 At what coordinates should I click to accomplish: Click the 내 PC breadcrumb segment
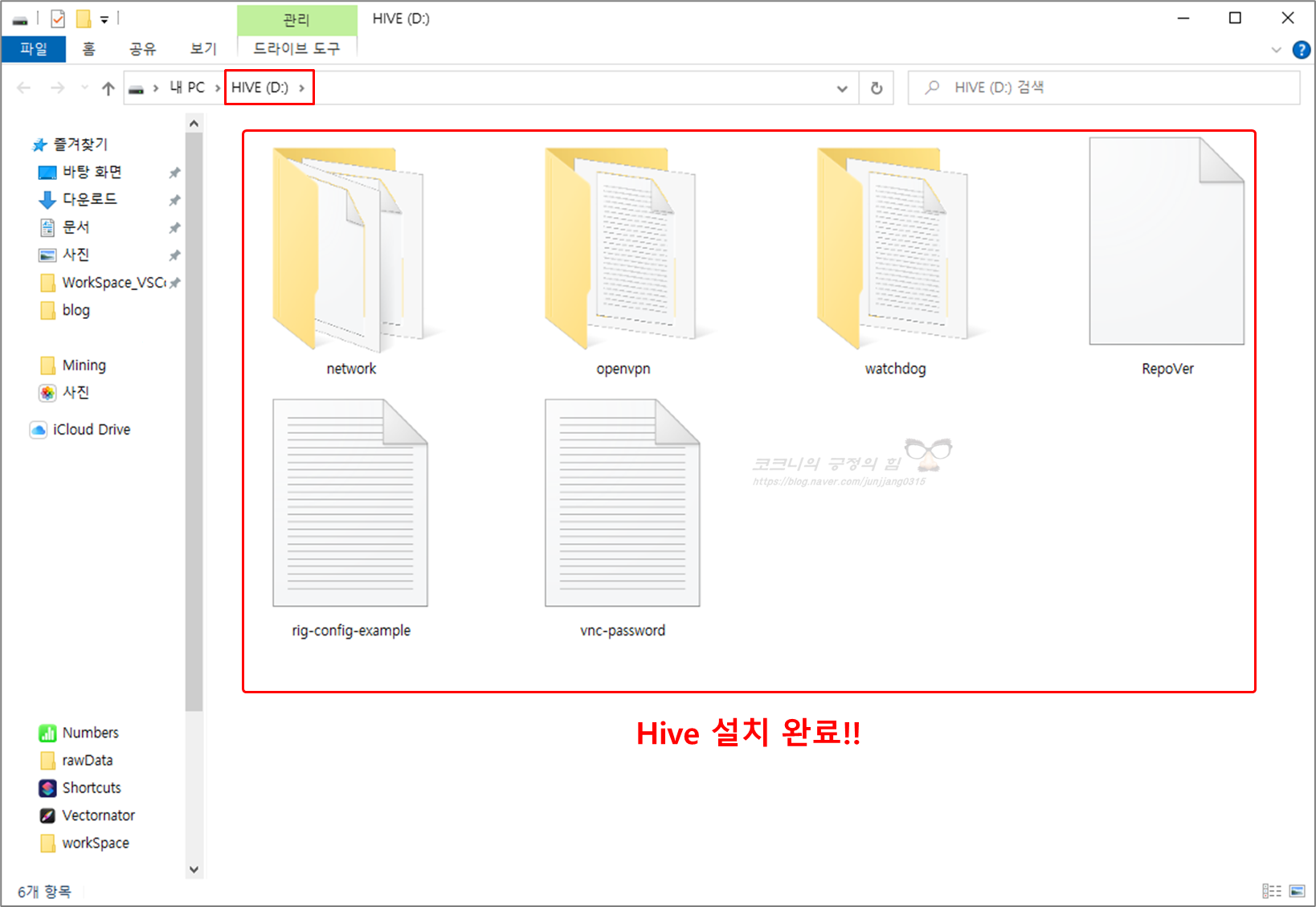click(x=187, y=88)
